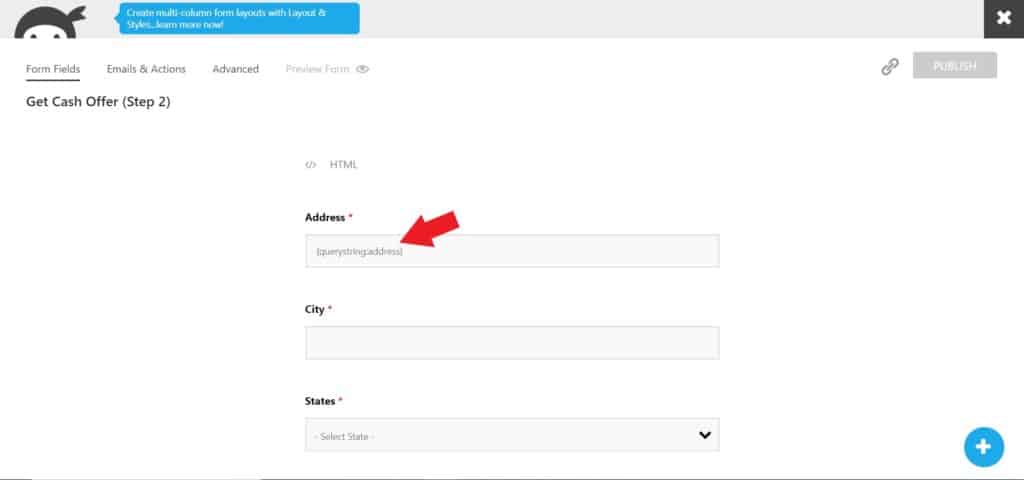Image resolution: width=1024 pixels, height=480 pixels.
Task: Click the chain link public URL icon
Action: pyautogui.click(x=889, y=67)
